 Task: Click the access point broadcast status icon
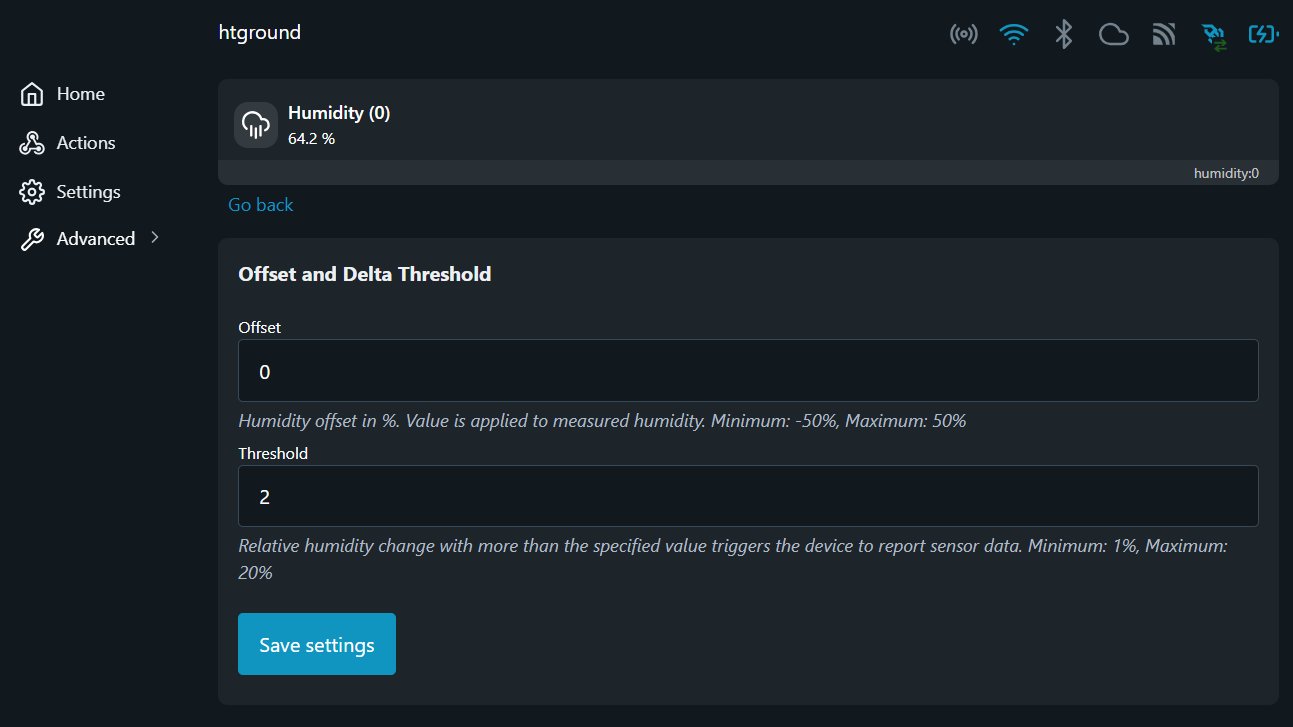point(963,35)
